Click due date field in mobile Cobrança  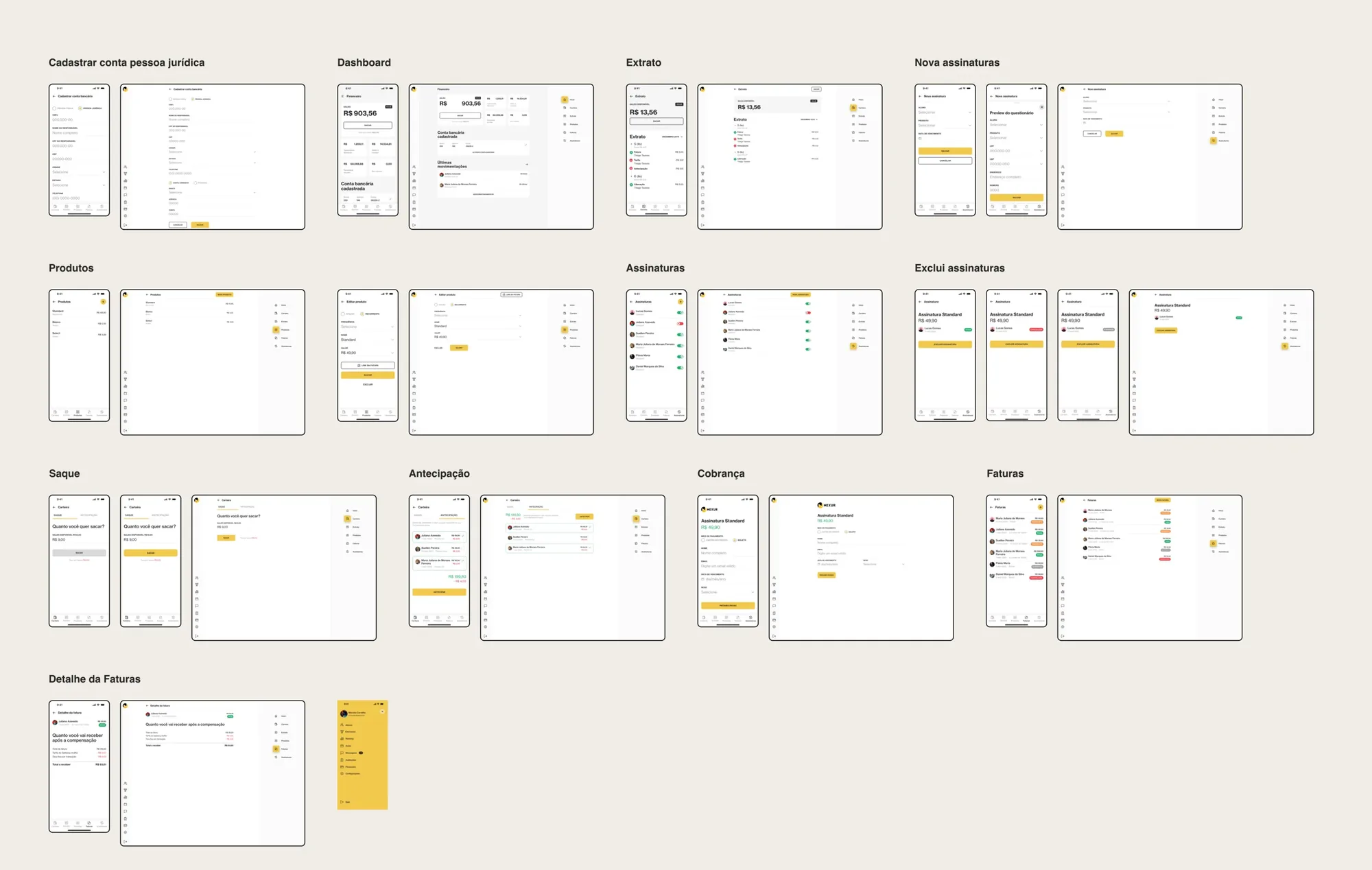(x=728, y=579)
